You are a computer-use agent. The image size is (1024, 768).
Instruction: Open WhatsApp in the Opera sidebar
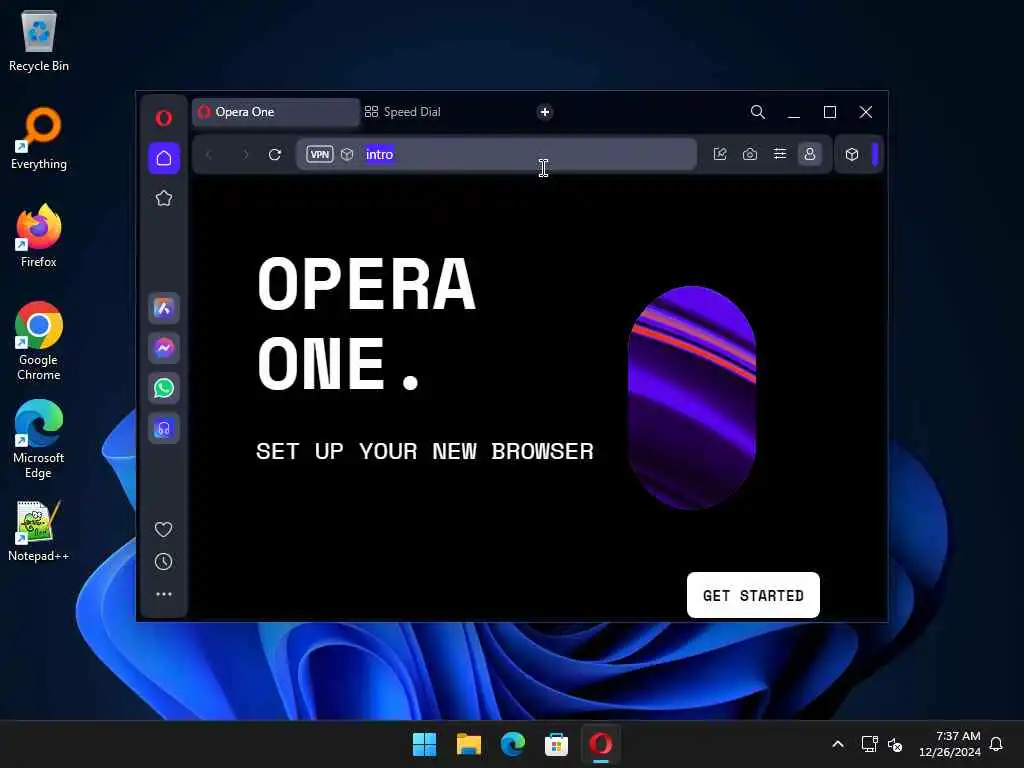click(164, 388)
